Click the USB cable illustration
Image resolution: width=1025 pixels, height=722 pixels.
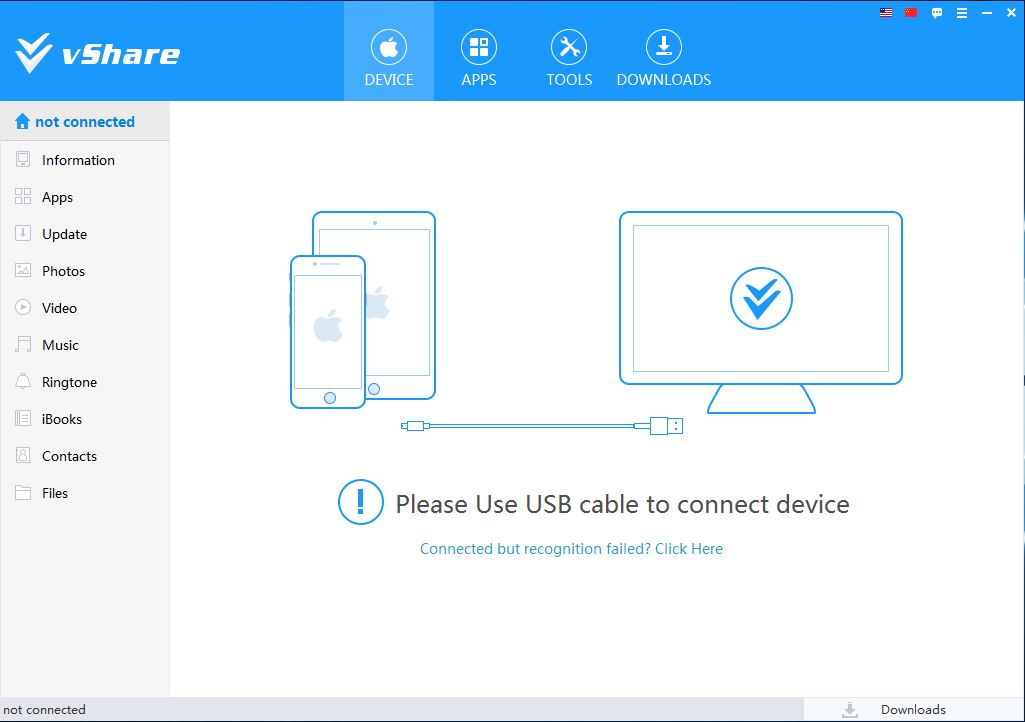(542, 426)
